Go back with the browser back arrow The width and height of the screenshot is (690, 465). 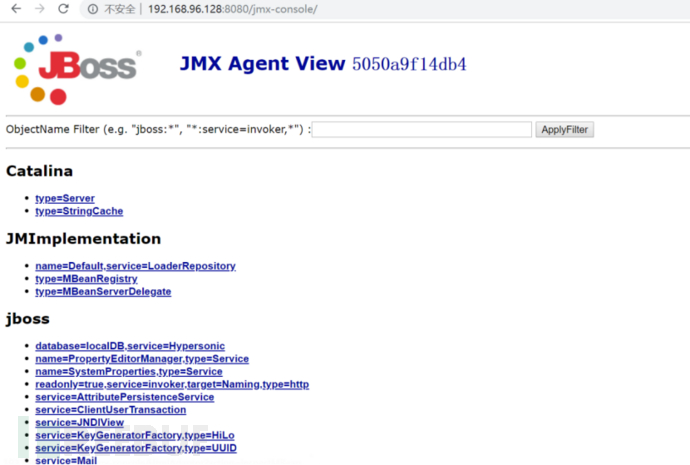tap(16, 9)
